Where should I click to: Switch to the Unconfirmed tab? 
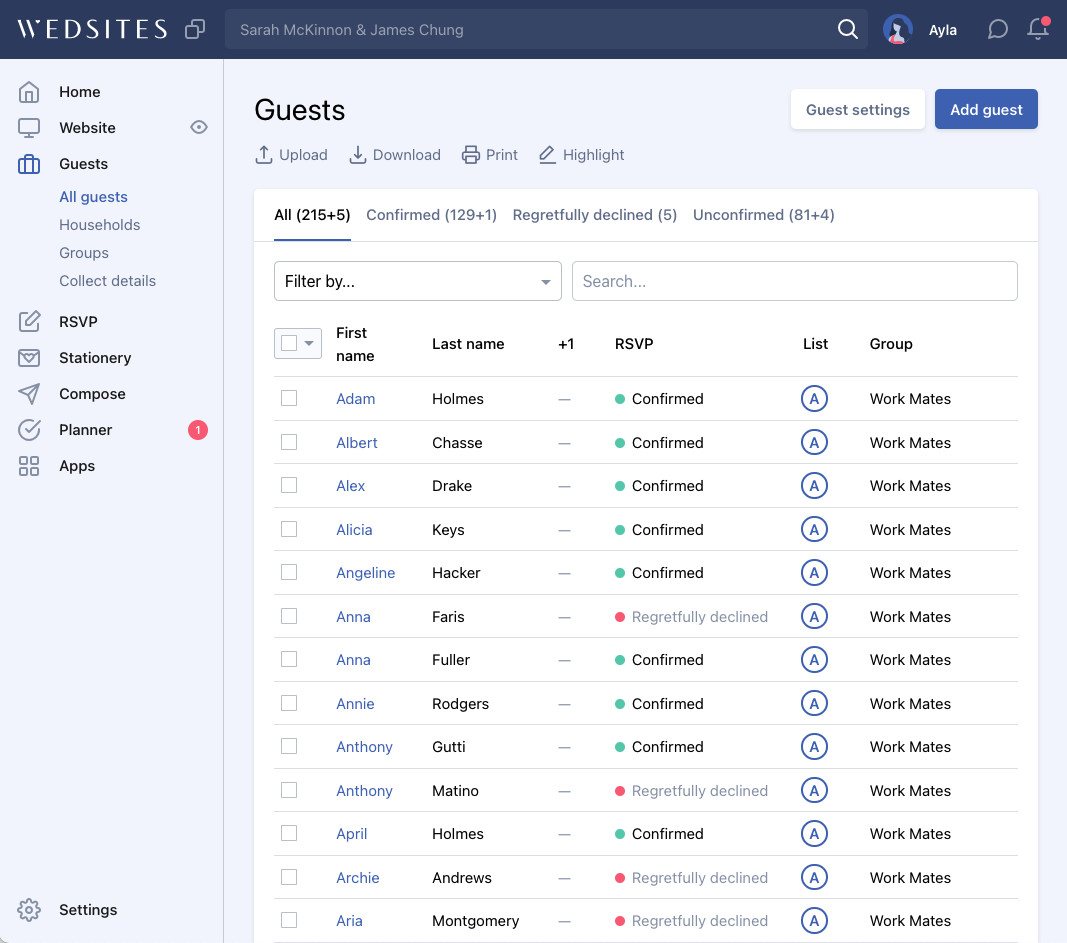pyautogui.click(x=763, y=215)
